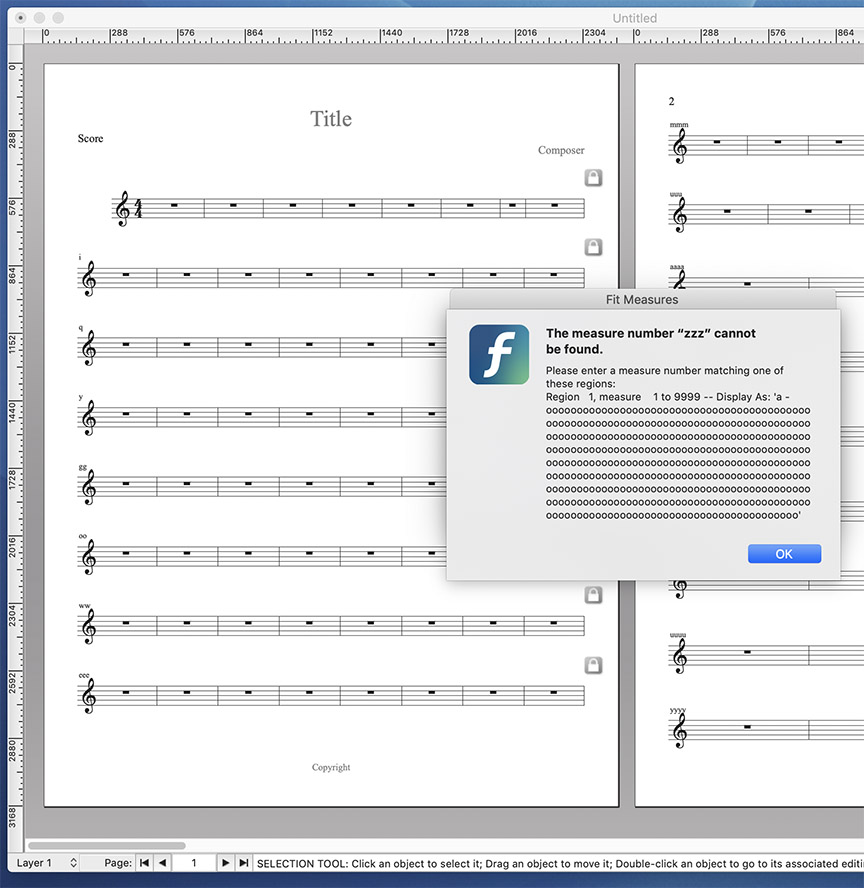Go to previous page using the left arrow

click(x=162, y=862)
